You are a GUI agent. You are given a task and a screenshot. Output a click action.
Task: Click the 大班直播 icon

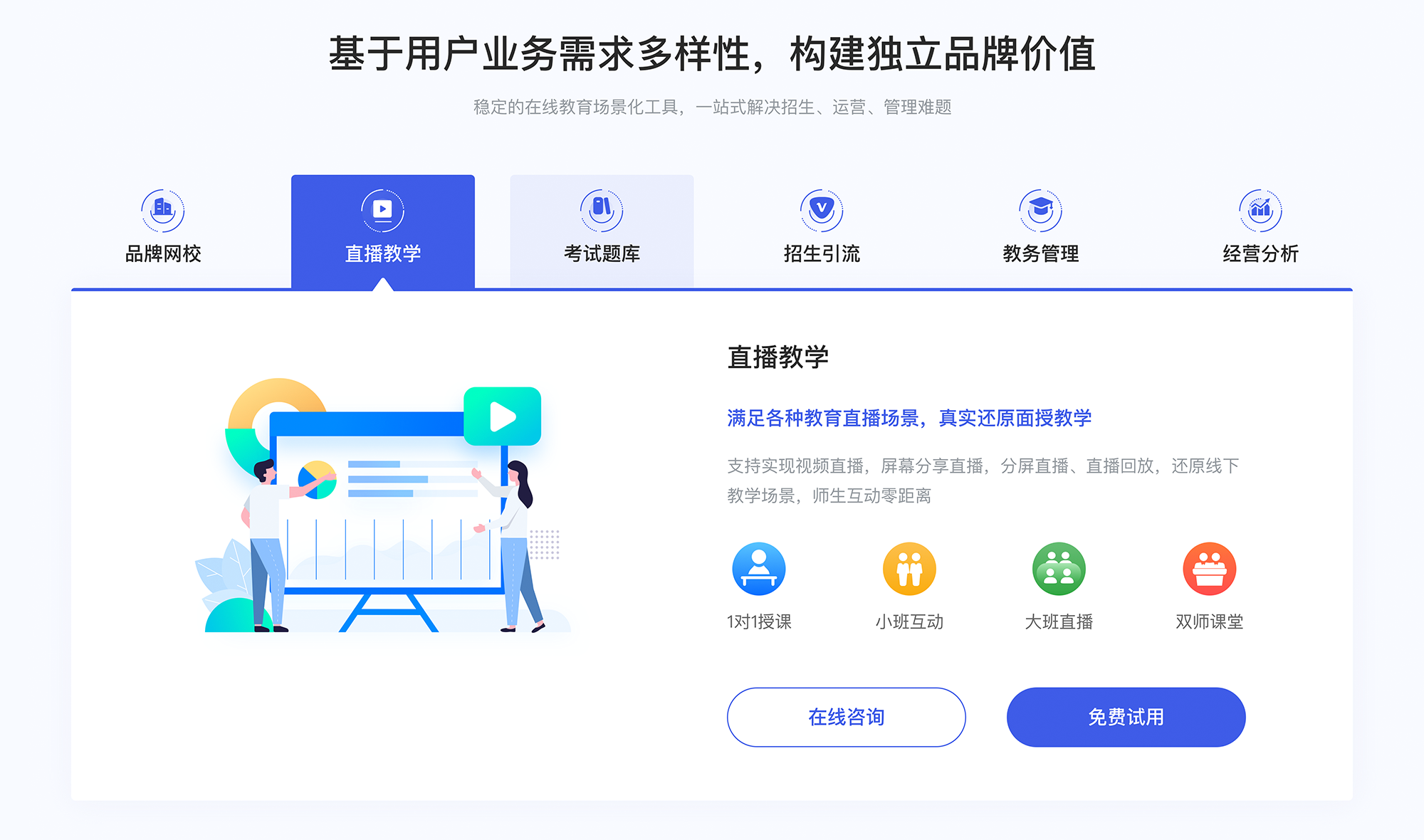point(1053,572)
